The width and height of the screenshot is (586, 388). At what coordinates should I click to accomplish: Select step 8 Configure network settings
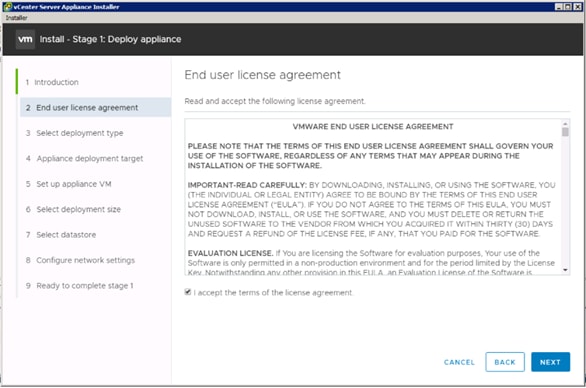click(x=80, y=260)
